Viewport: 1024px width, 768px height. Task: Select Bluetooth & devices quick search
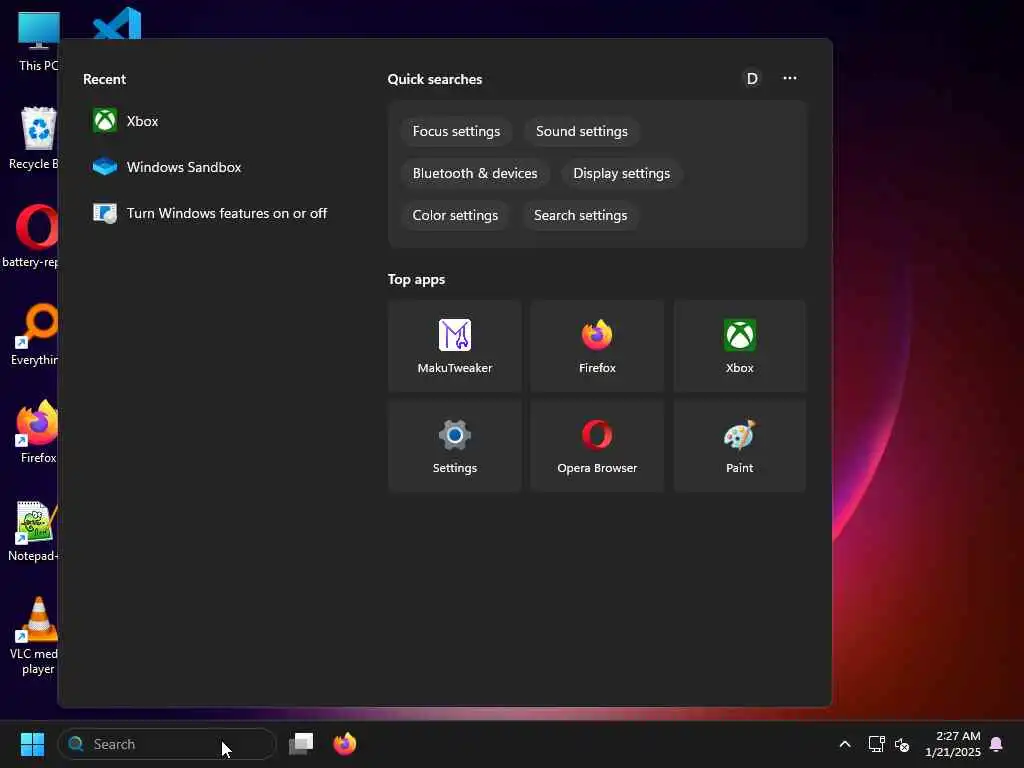(x=475, y=173)
